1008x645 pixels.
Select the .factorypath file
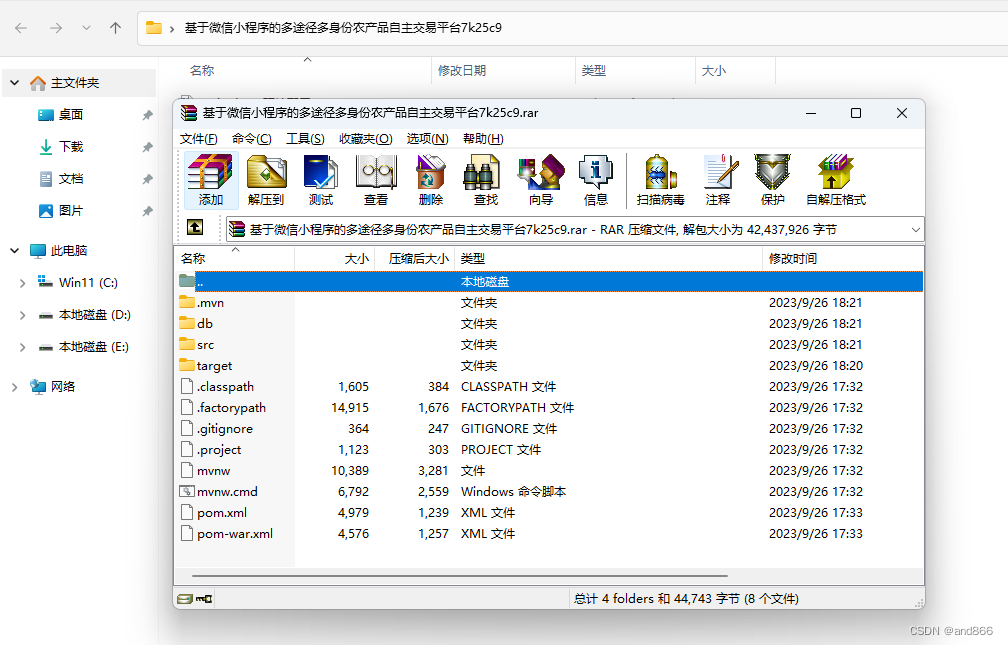550,408
